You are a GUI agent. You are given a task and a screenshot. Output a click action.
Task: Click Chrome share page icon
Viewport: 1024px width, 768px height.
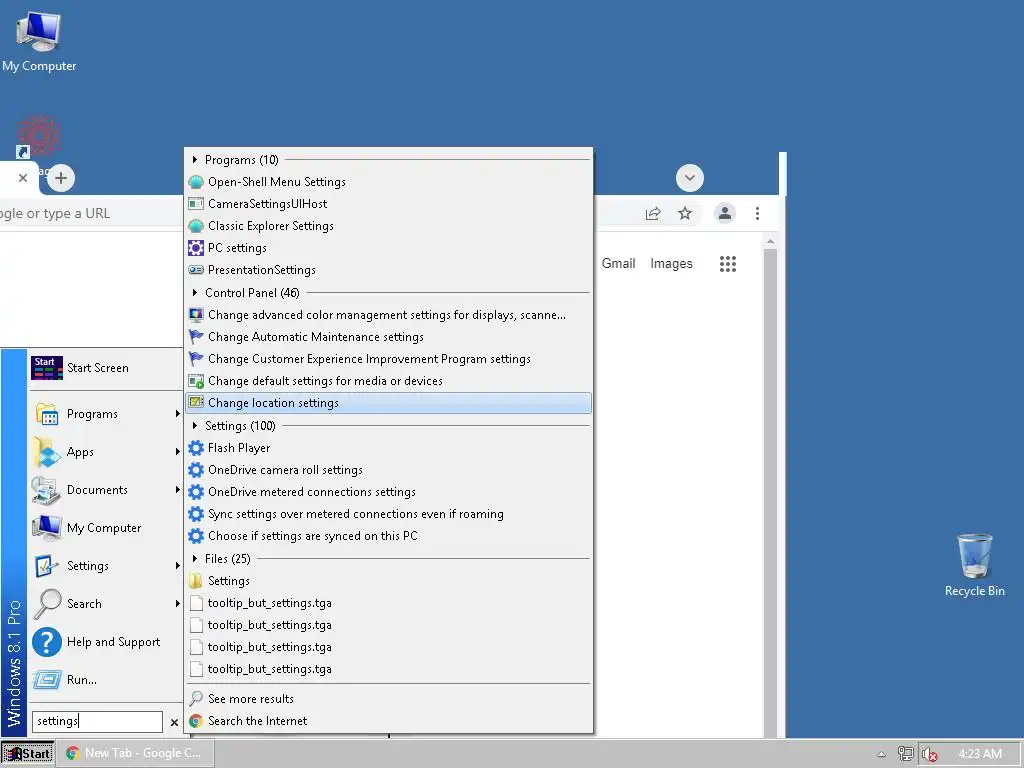coord(653,214)
